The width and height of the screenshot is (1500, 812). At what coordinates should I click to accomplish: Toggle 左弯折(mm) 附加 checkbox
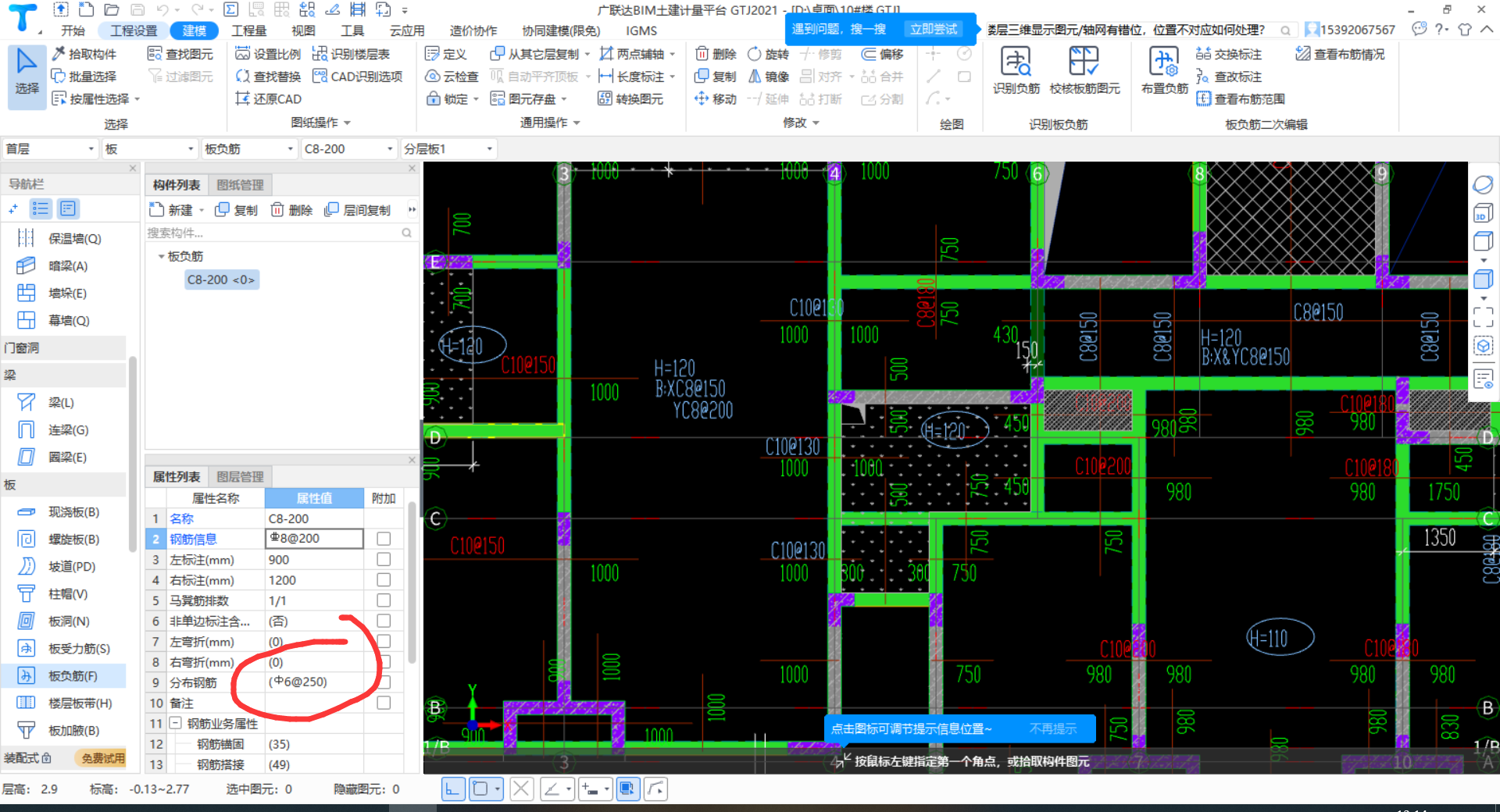click(x=384, y=641)
